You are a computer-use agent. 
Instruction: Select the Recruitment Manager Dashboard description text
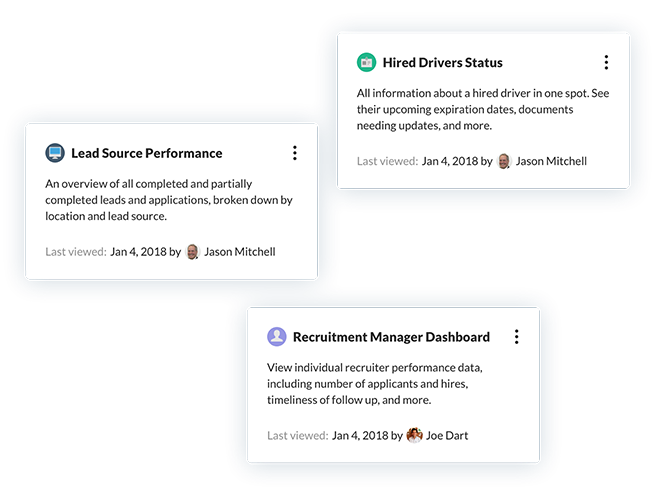(x=375, y=384)
